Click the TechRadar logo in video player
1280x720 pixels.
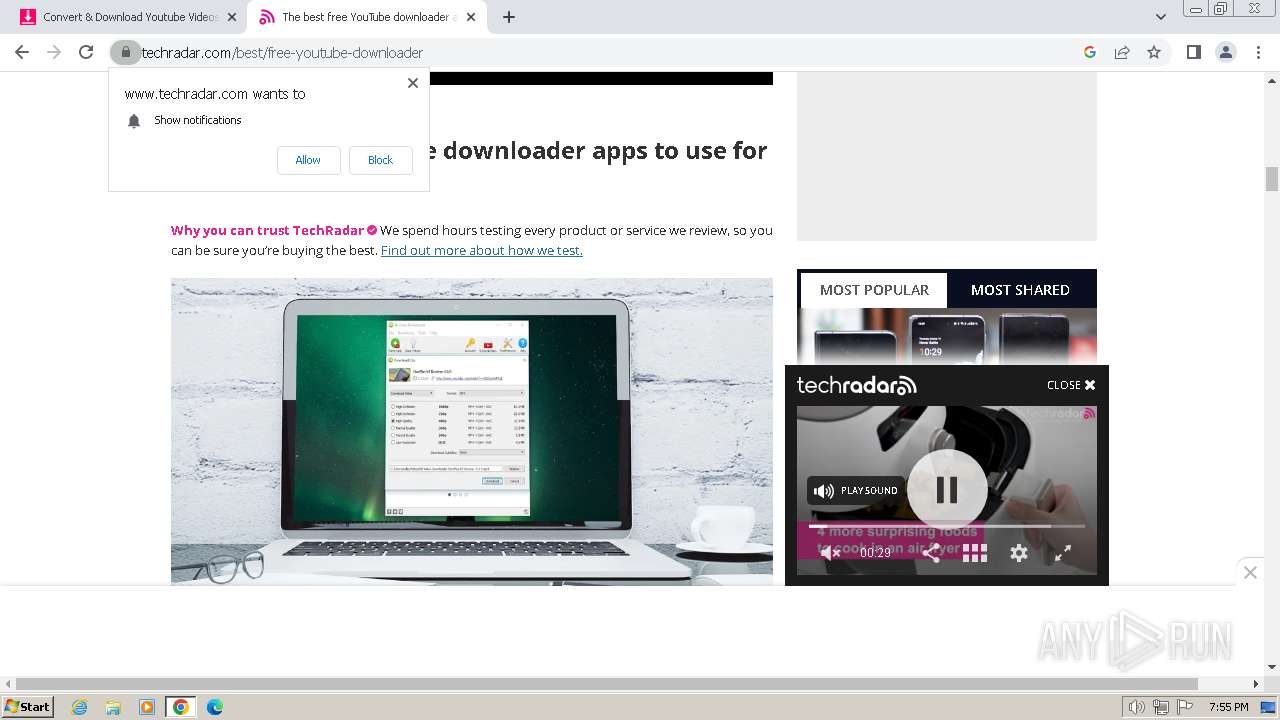click(x=856, y=385)
